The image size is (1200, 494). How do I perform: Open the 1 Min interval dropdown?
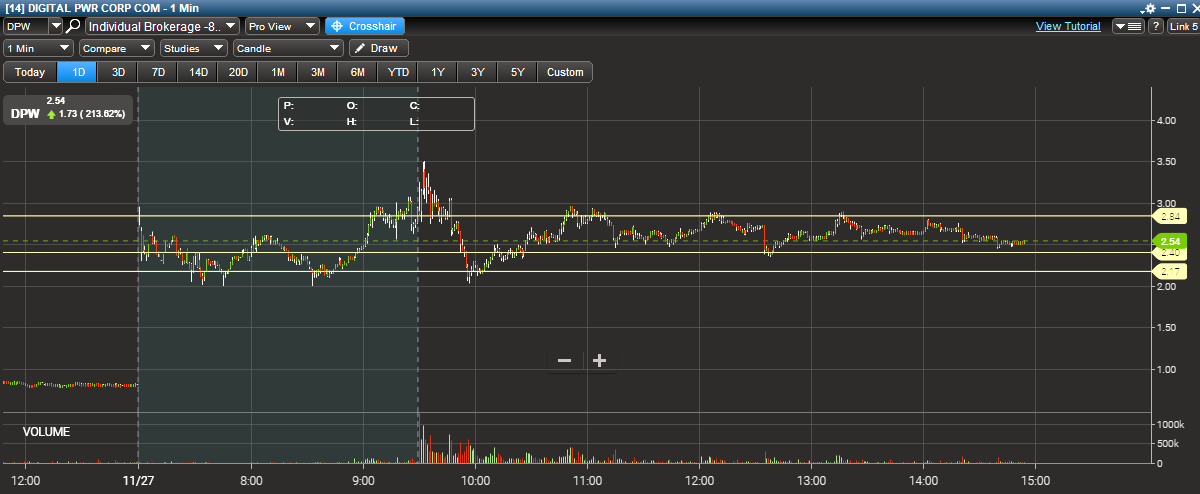pyautogui.click(x=39, y=47)
